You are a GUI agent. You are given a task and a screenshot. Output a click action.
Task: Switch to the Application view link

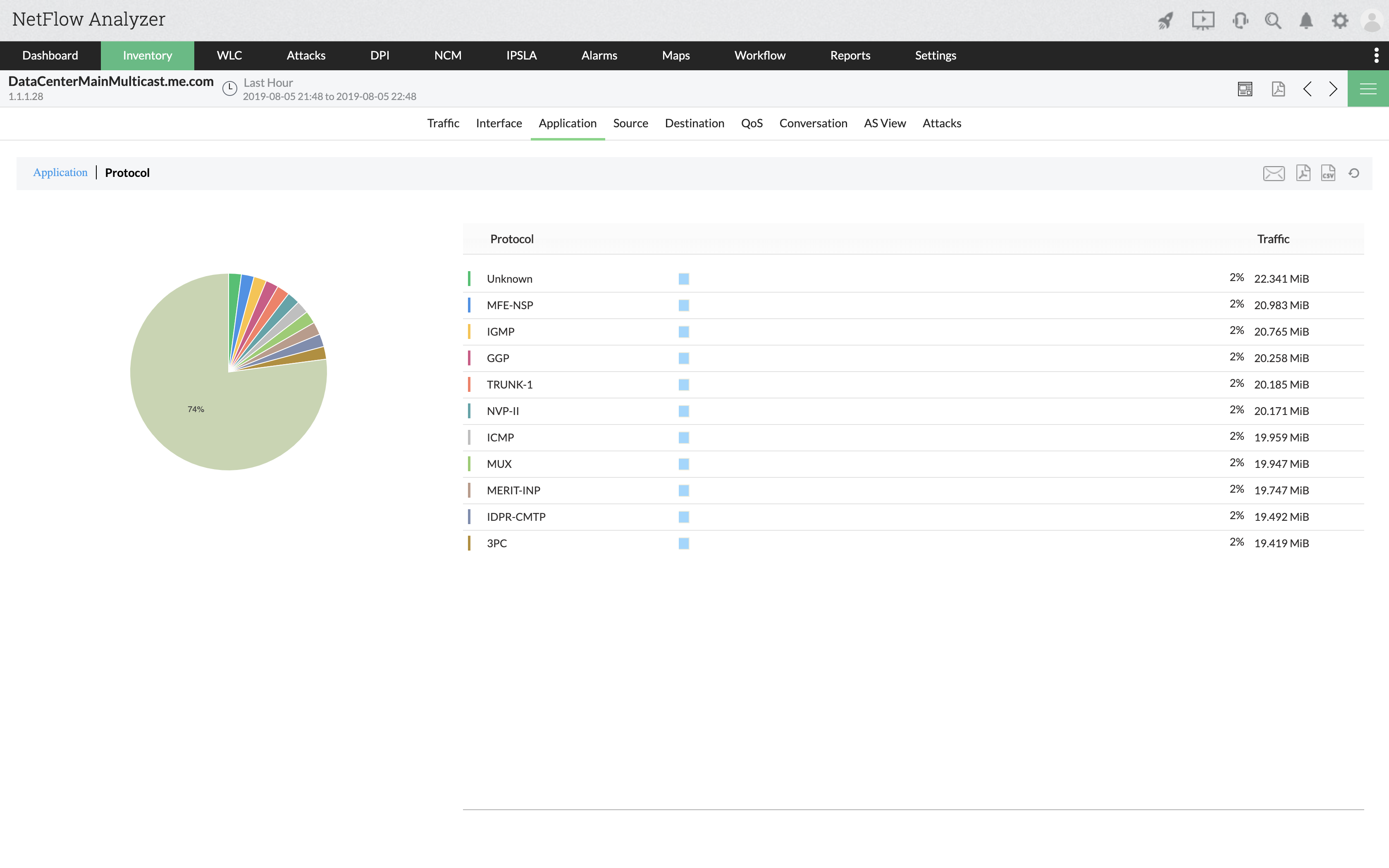coord(60,173)
